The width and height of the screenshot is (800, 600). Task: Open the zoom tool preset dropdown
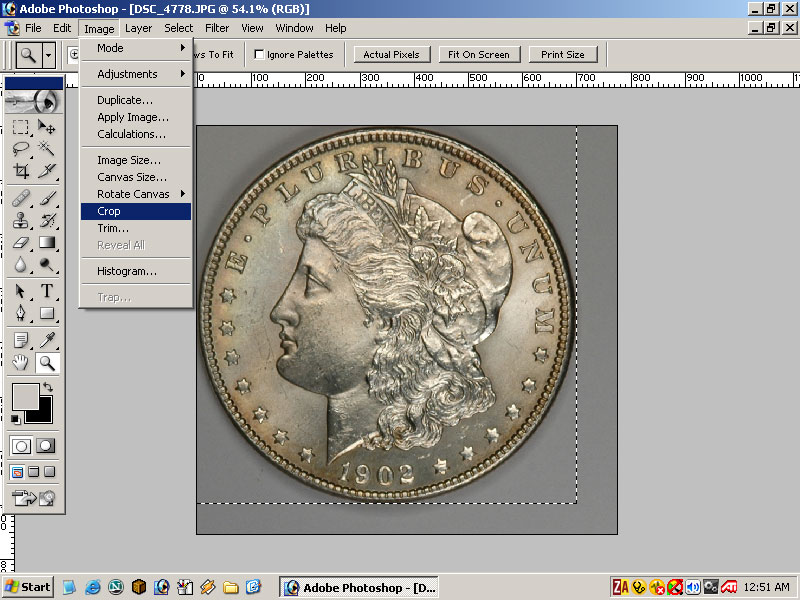click(49, 55)
